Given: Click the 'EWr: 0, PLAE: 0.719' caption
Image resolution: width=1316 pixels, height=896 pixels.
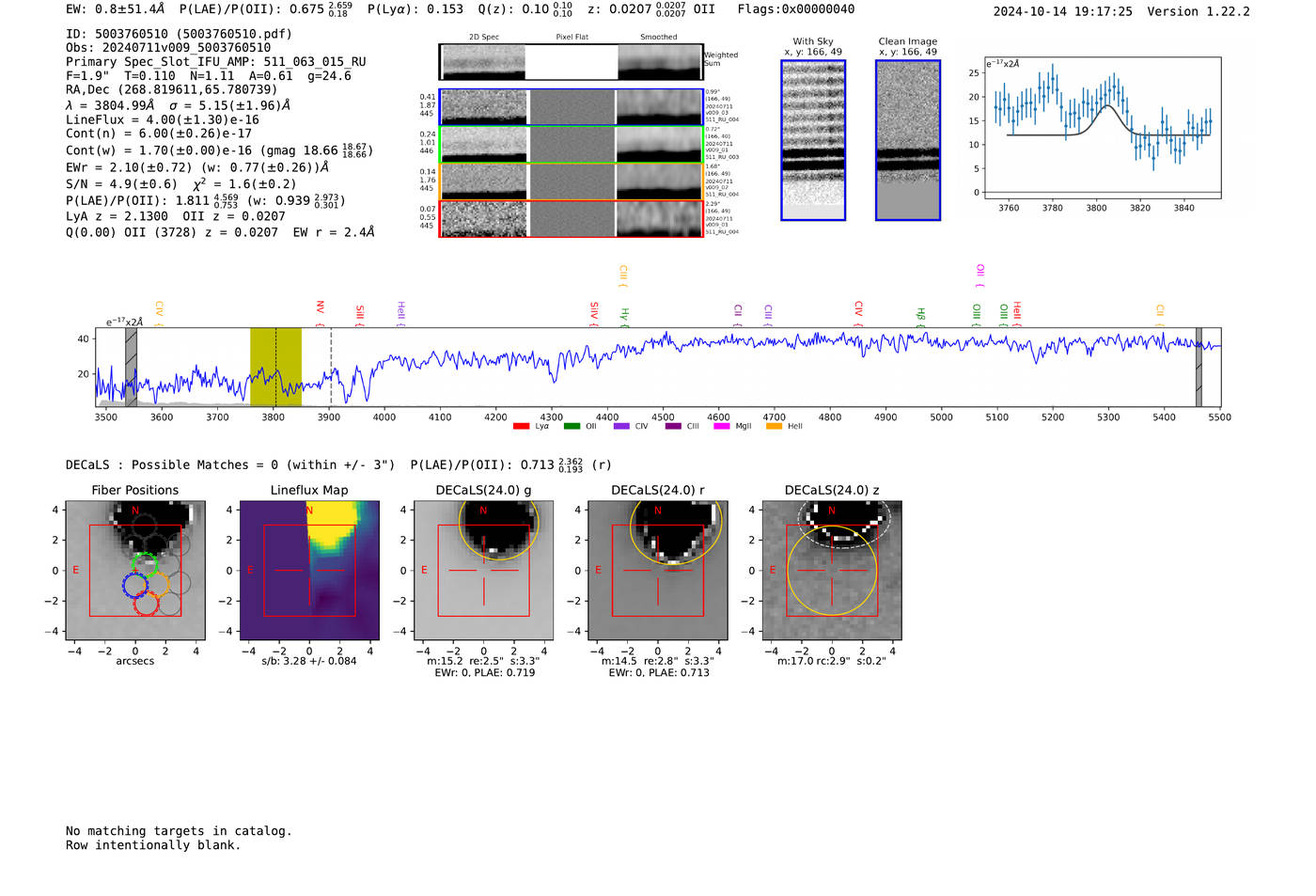Looking at the screenshot, I should click(485, 672).
